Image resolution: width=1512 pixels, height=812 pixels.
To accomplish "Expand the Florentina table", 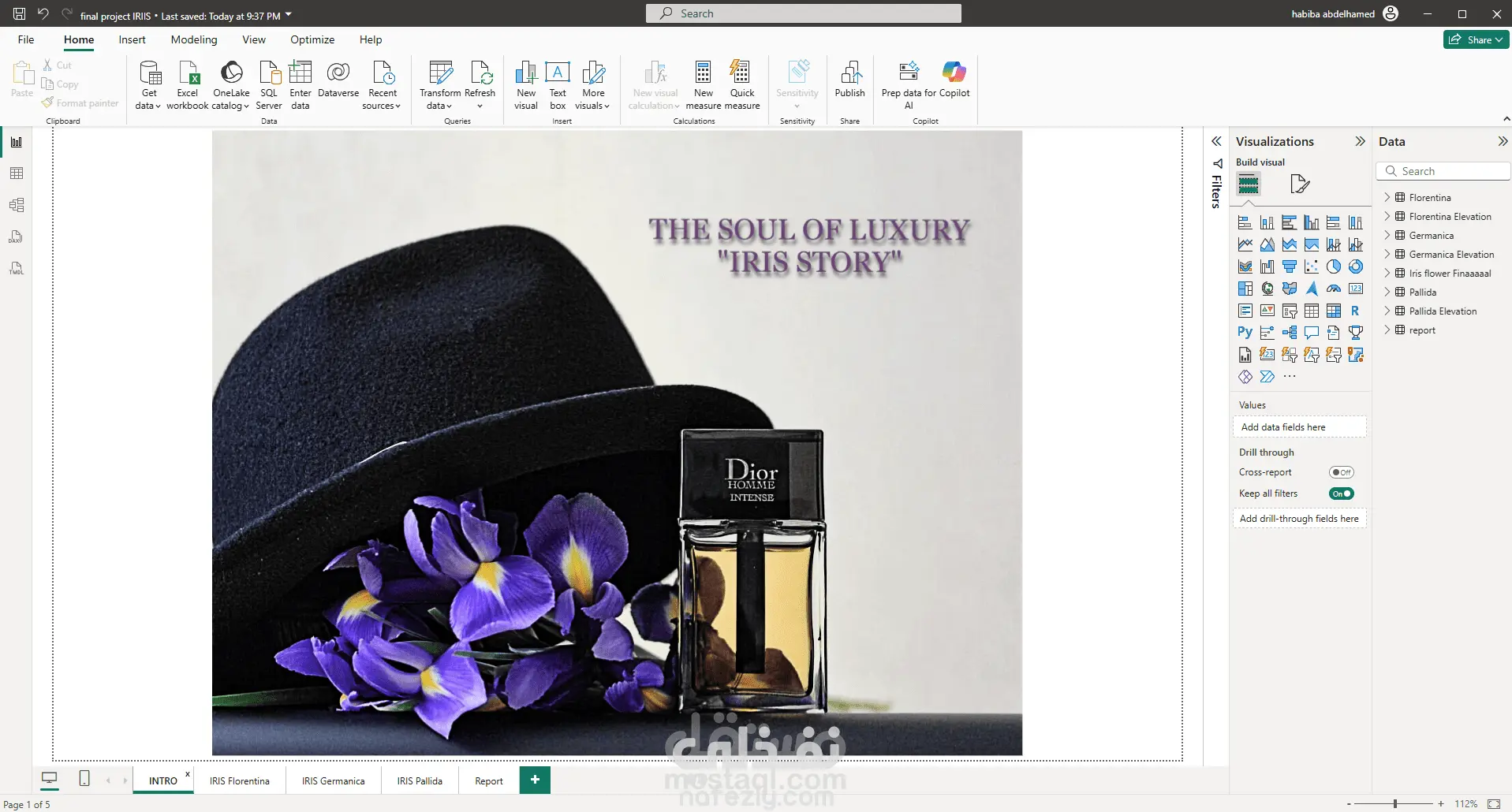I will (1387, 197).
